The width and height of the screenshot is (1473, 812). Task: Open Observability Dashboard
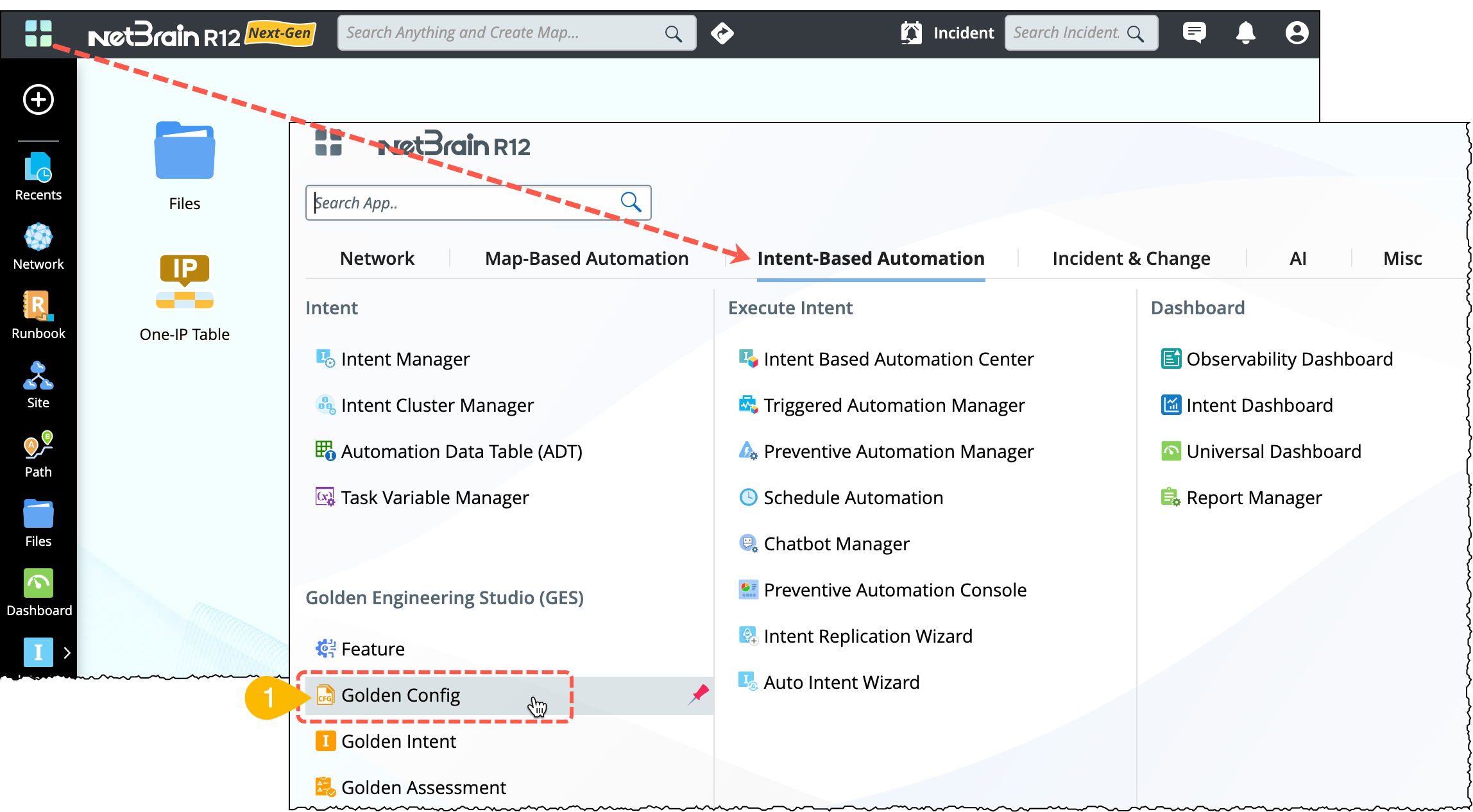pyautogui.click(x=1289, y=359)
